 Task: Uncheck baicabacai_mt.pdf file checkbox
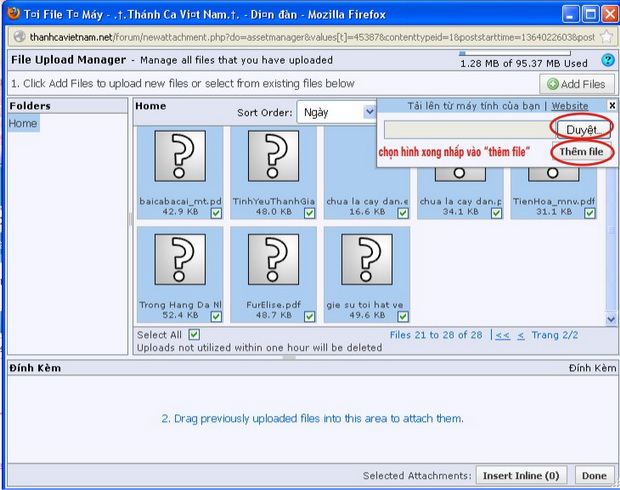click(216, 213)
